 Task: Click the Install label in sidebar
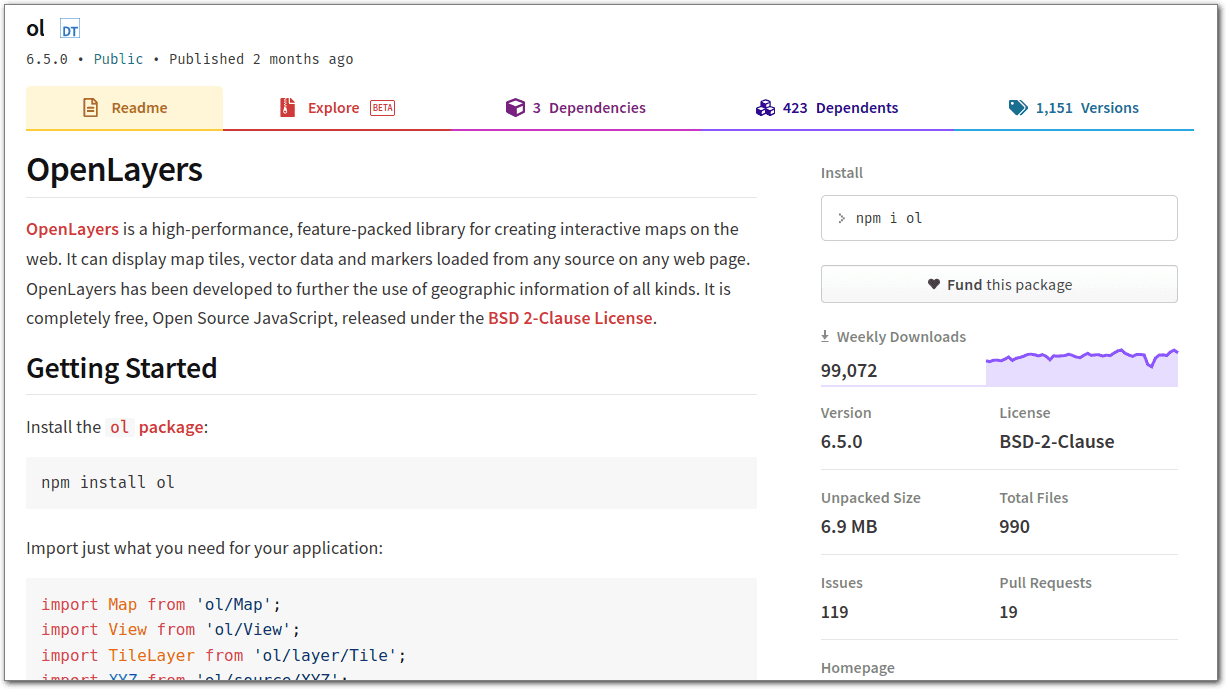tap(841, 173)
